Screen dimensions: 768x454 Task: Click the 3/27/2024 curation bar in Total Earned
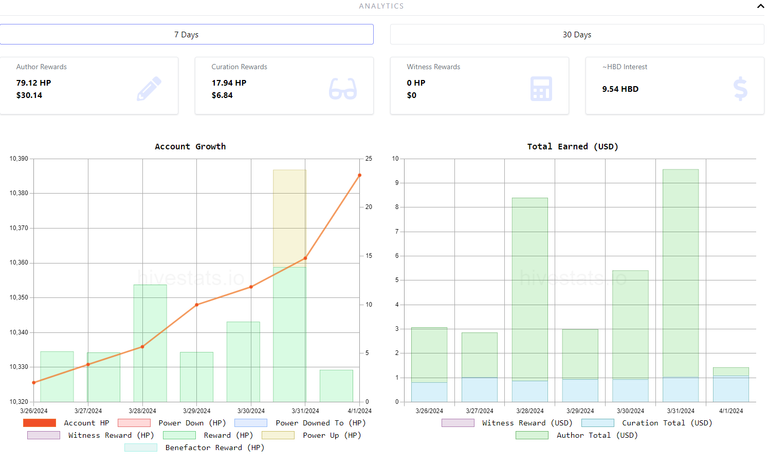pyautogui.click(x=480, y=389)
